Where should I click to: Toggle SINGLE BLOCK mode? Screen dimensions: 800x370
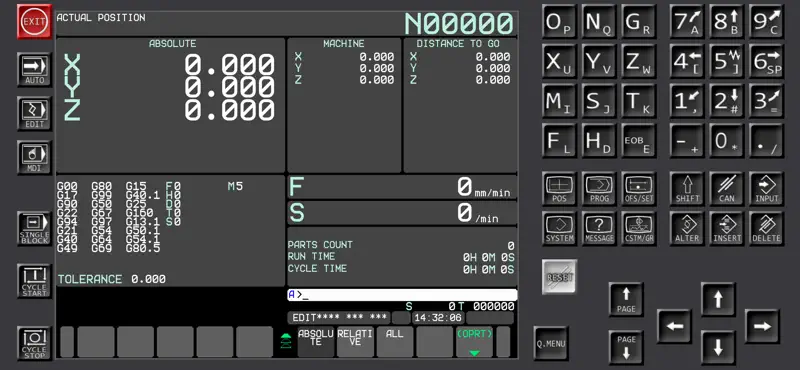point(35,228)
